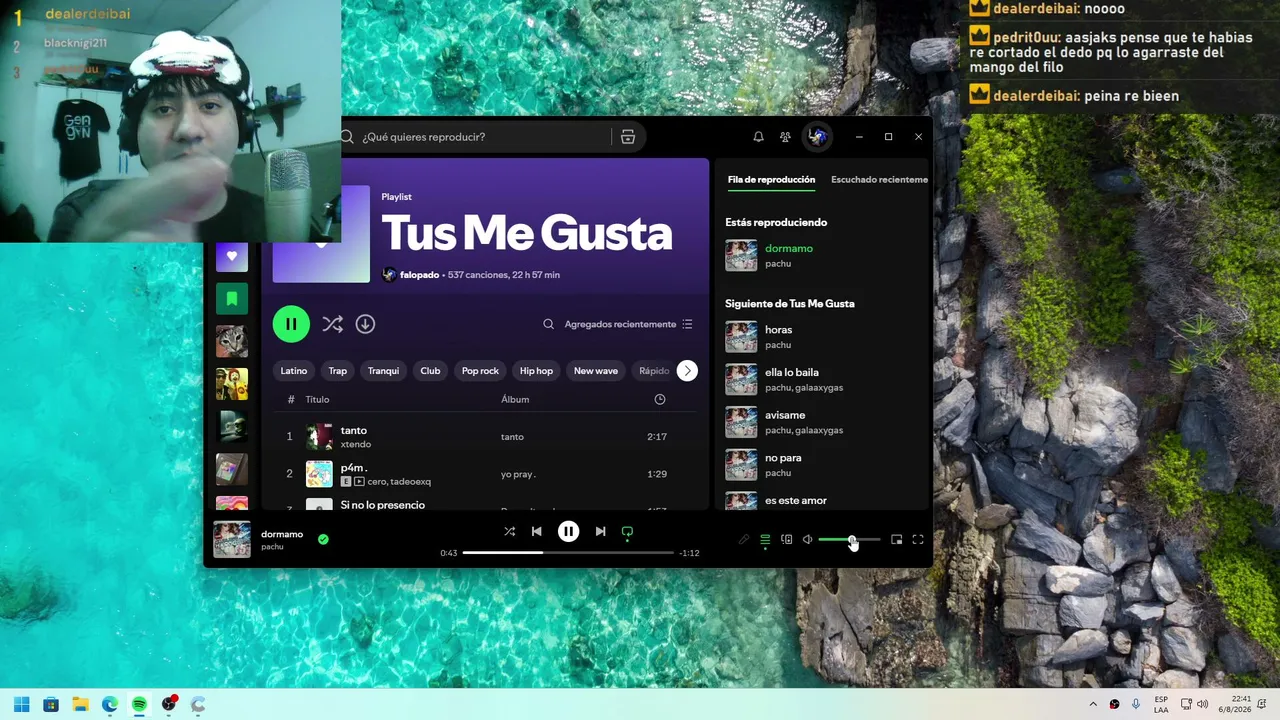Select the Club filter chip
Image resolution: width=1280 pixels, height=720 pixels.
(x=430, y=371)
